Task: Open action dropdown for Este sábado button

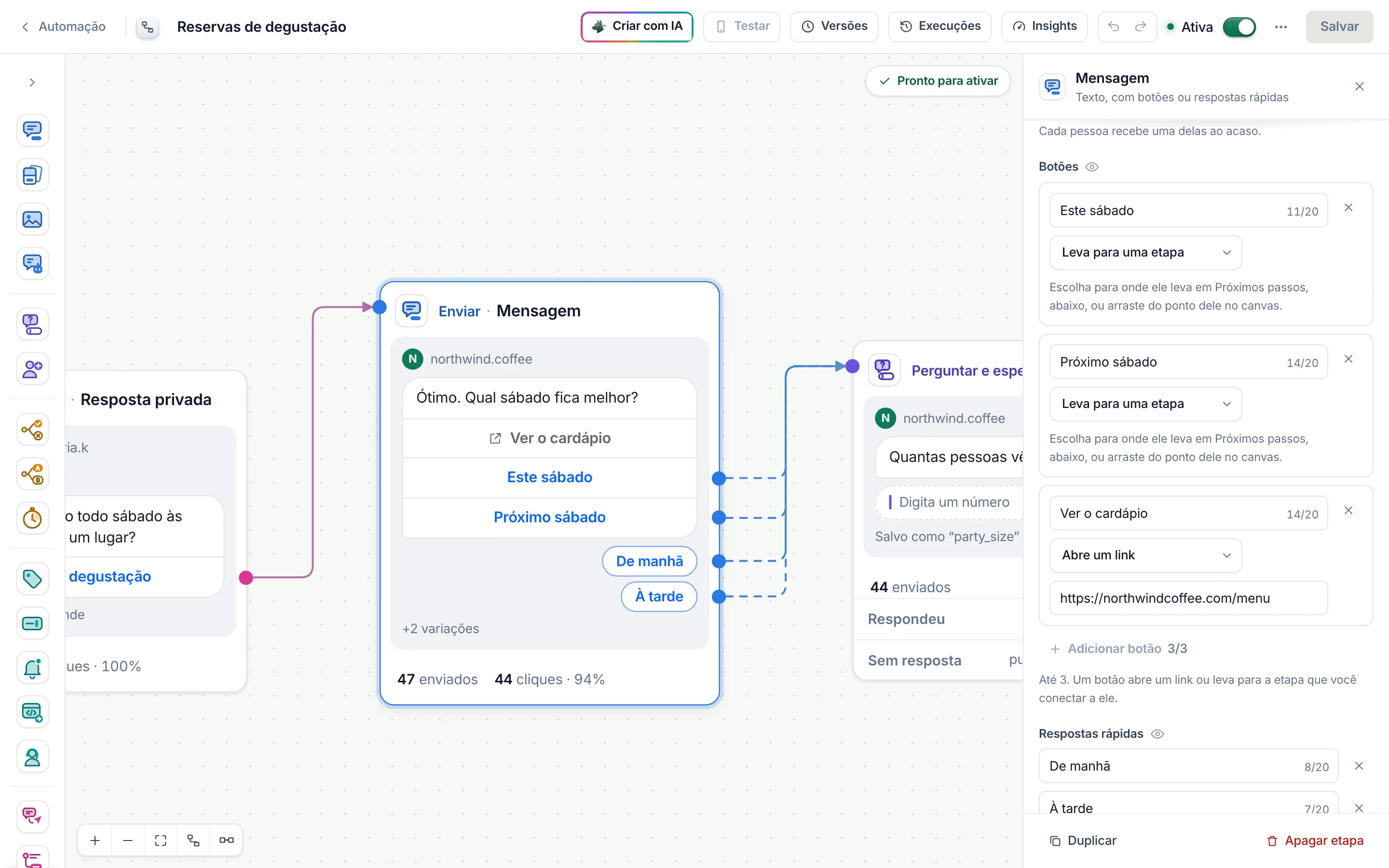Action: tap(1145, 253)
